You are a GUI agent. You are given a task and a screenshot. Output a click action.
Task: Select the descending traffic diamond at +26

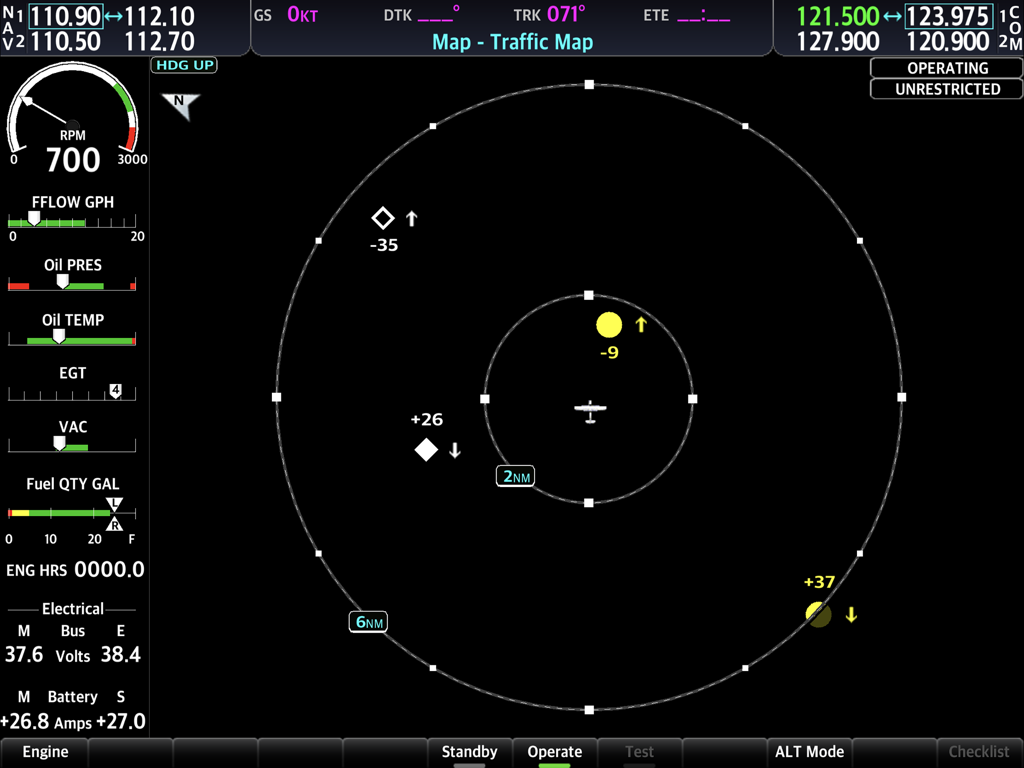pyautogui.click(x=426, y=449)
